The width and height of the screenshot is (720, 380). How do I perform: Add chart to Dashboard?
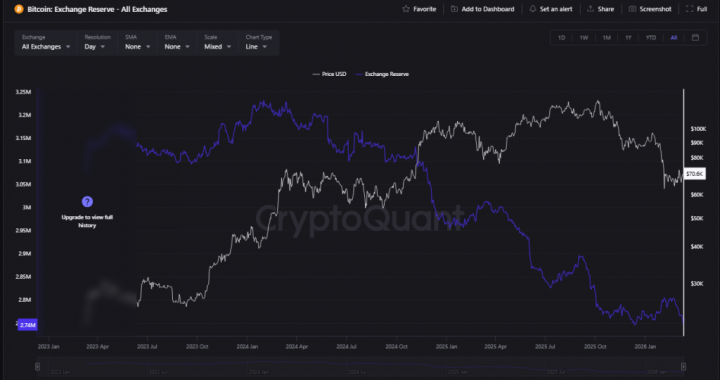pos(483,9)
